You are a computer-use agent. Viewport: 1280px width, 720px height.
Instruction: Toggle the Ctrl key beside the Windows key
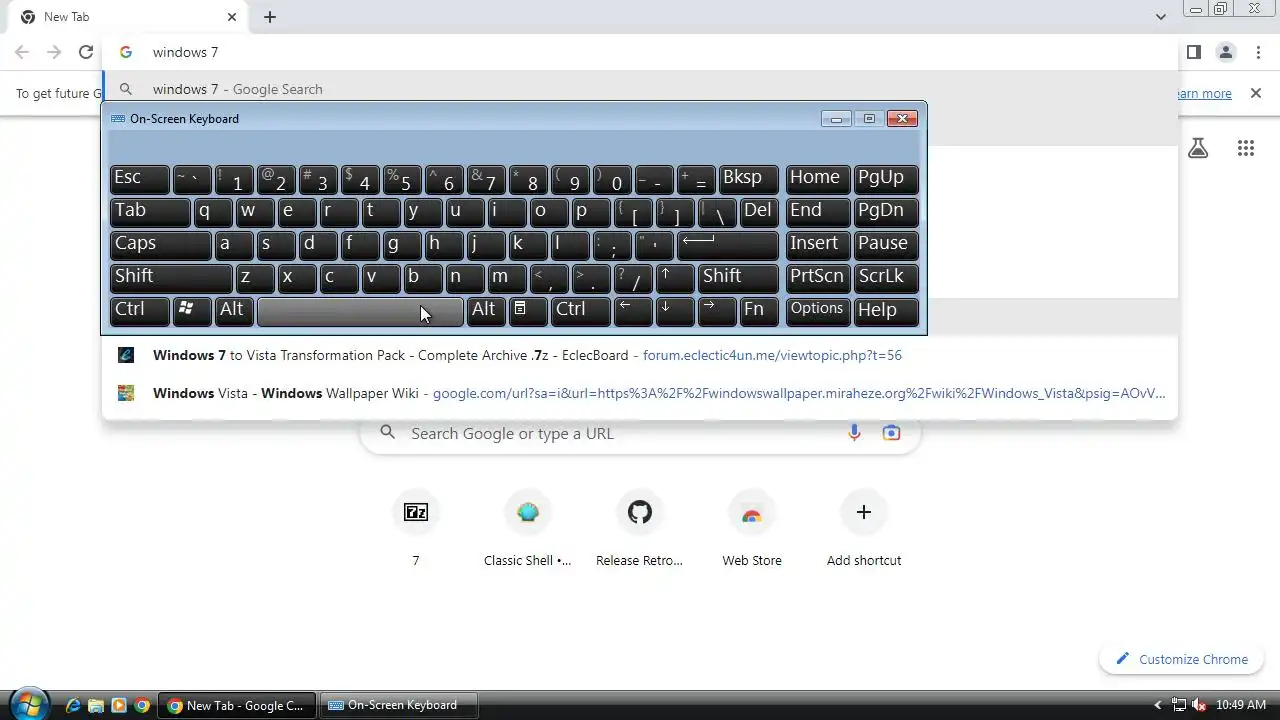point(139,311)
